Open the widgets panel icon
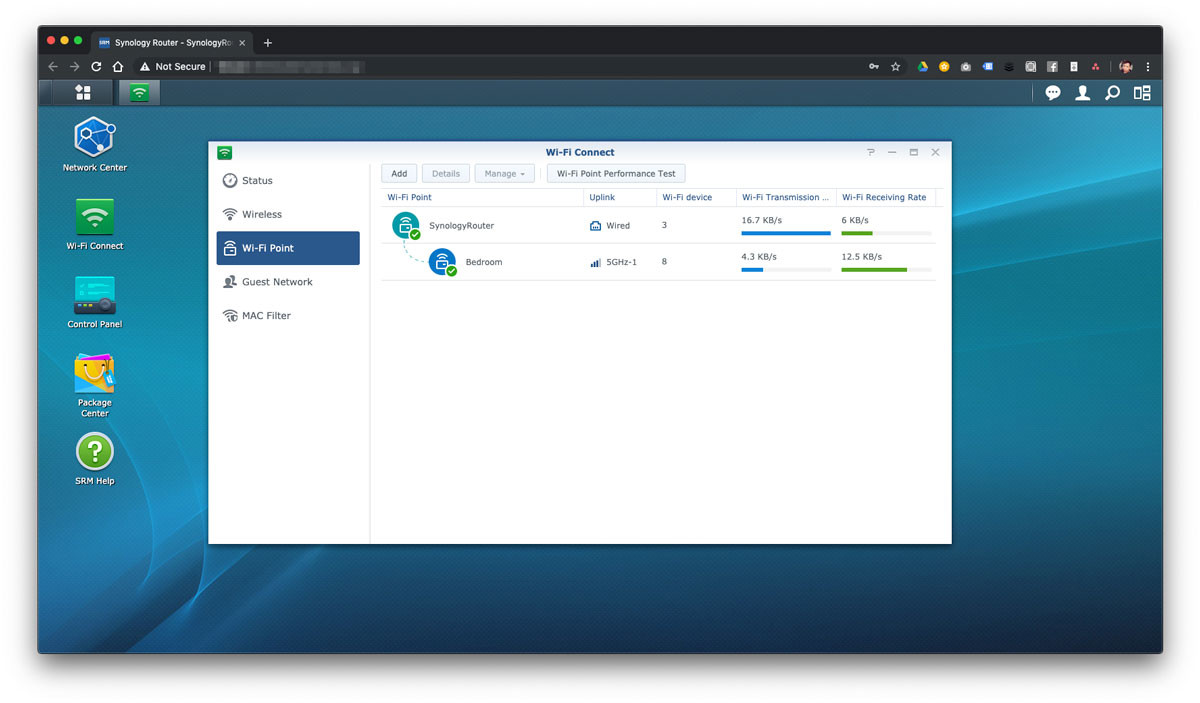The image size is (1200, 703). click(x=1142, y=93)
